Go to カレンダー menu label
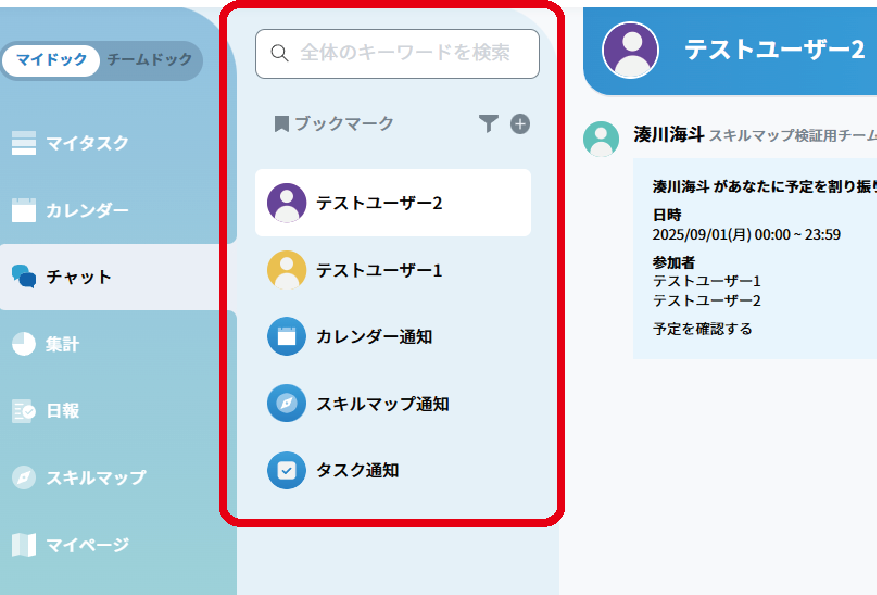The width and height of the screenshot is (877, 595). point(87,210)
